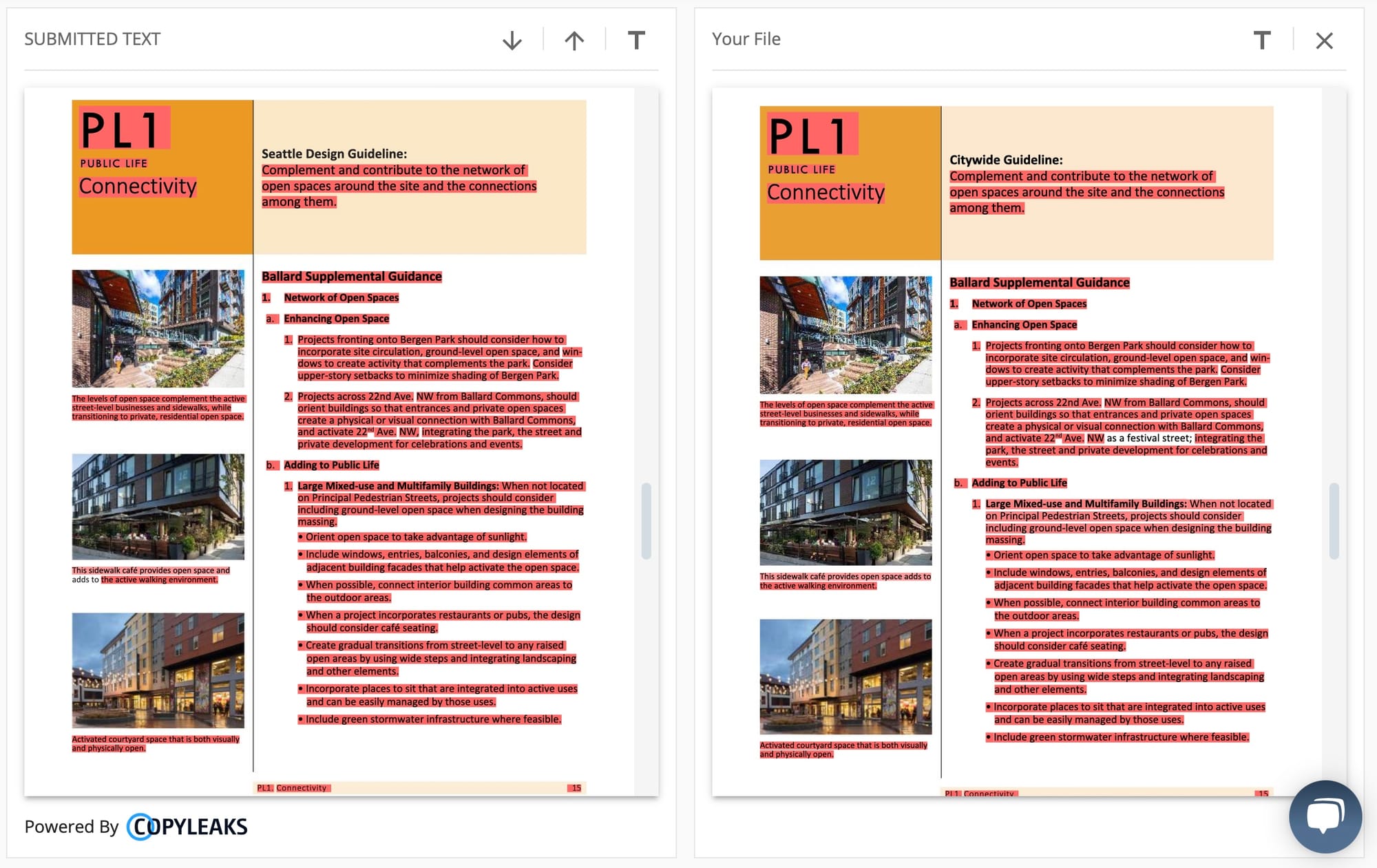Close the Your File panel
1377x868 pixels.
[x=1324, y=41]
